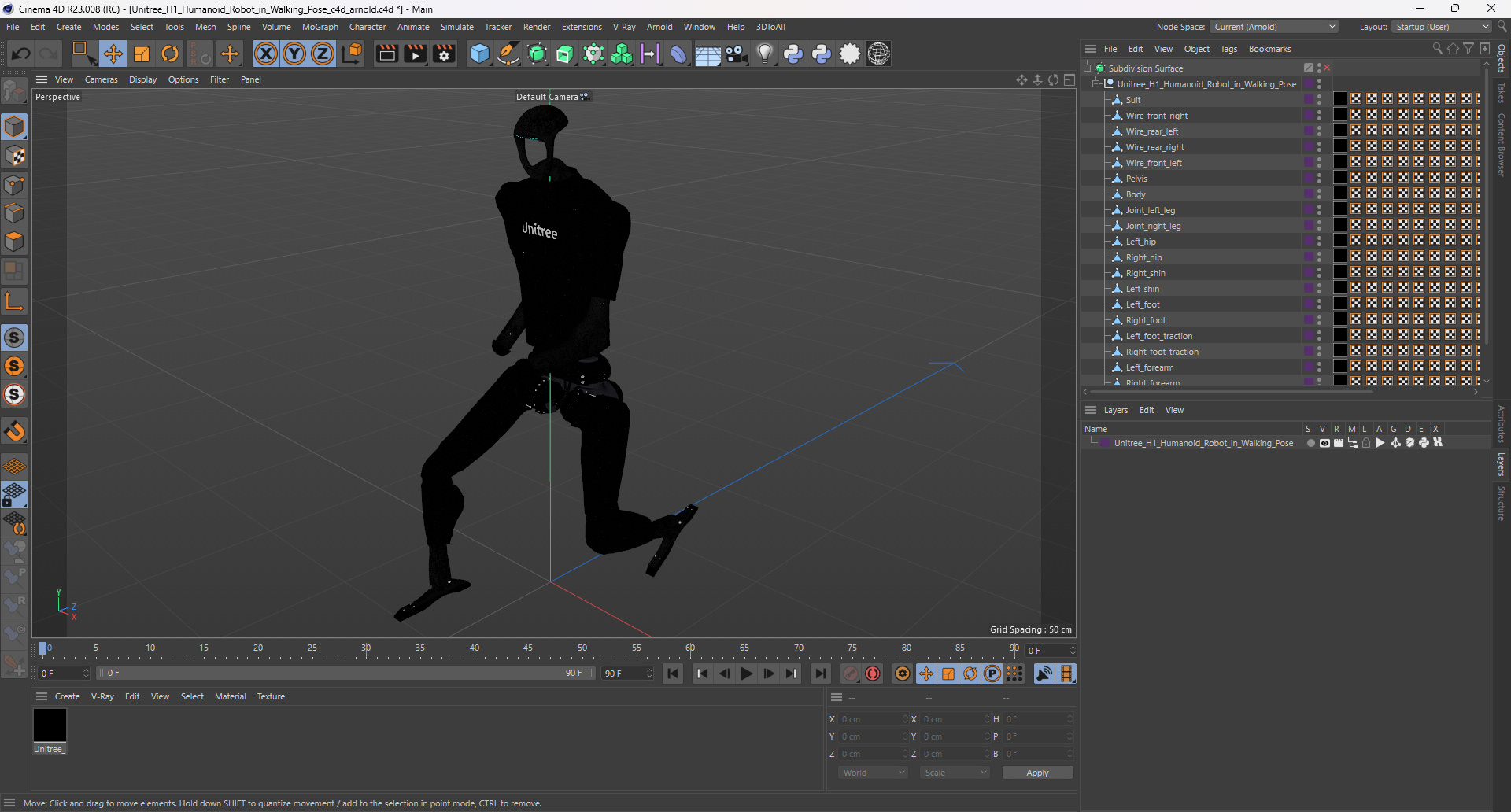Toggle Suit object visibility dots
Viewport: 1511px width, 812px height.
tap(1320, 100)
